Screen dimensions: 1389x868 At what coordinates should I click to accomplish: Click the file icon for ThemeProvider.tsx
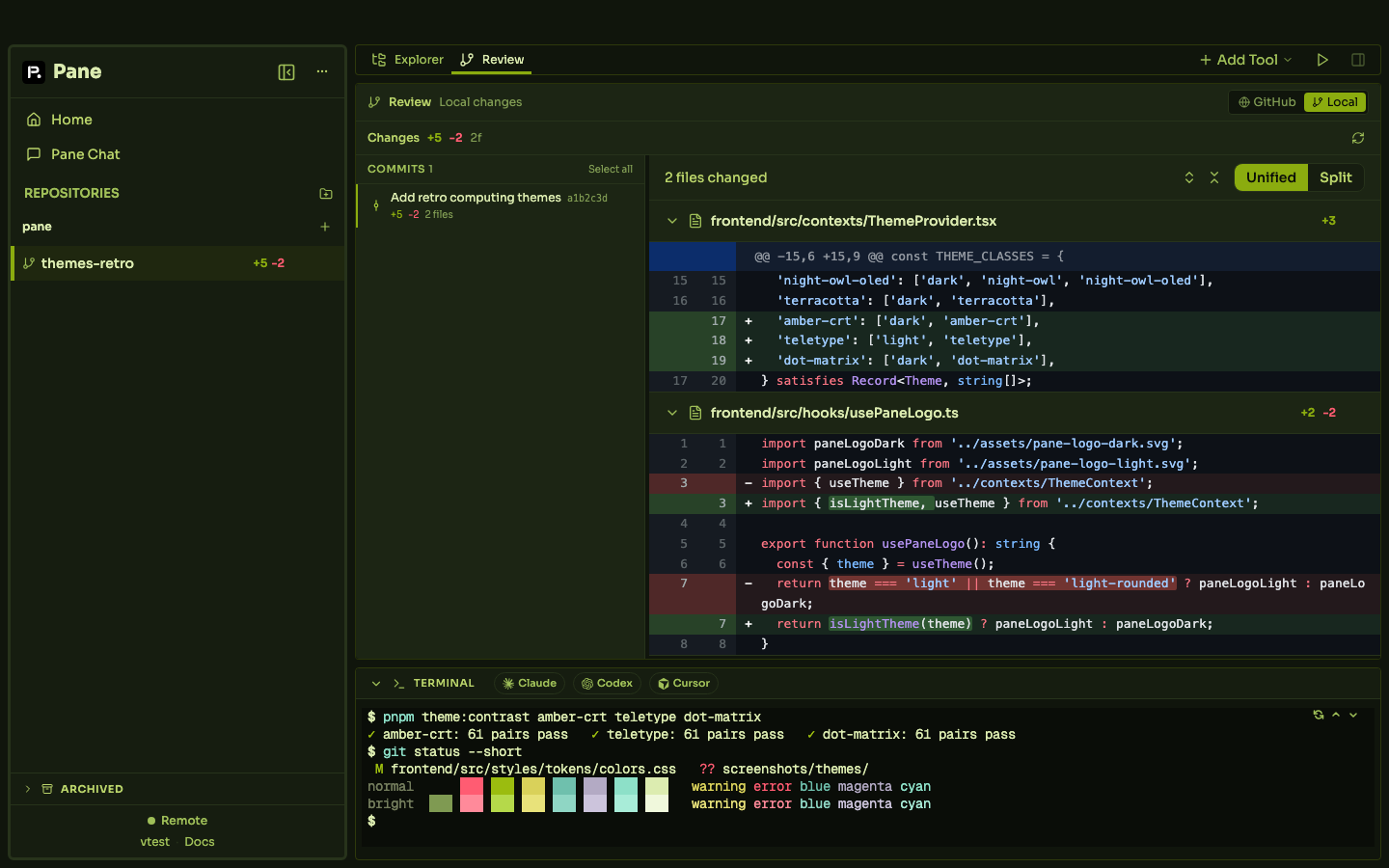pos(695,221)
